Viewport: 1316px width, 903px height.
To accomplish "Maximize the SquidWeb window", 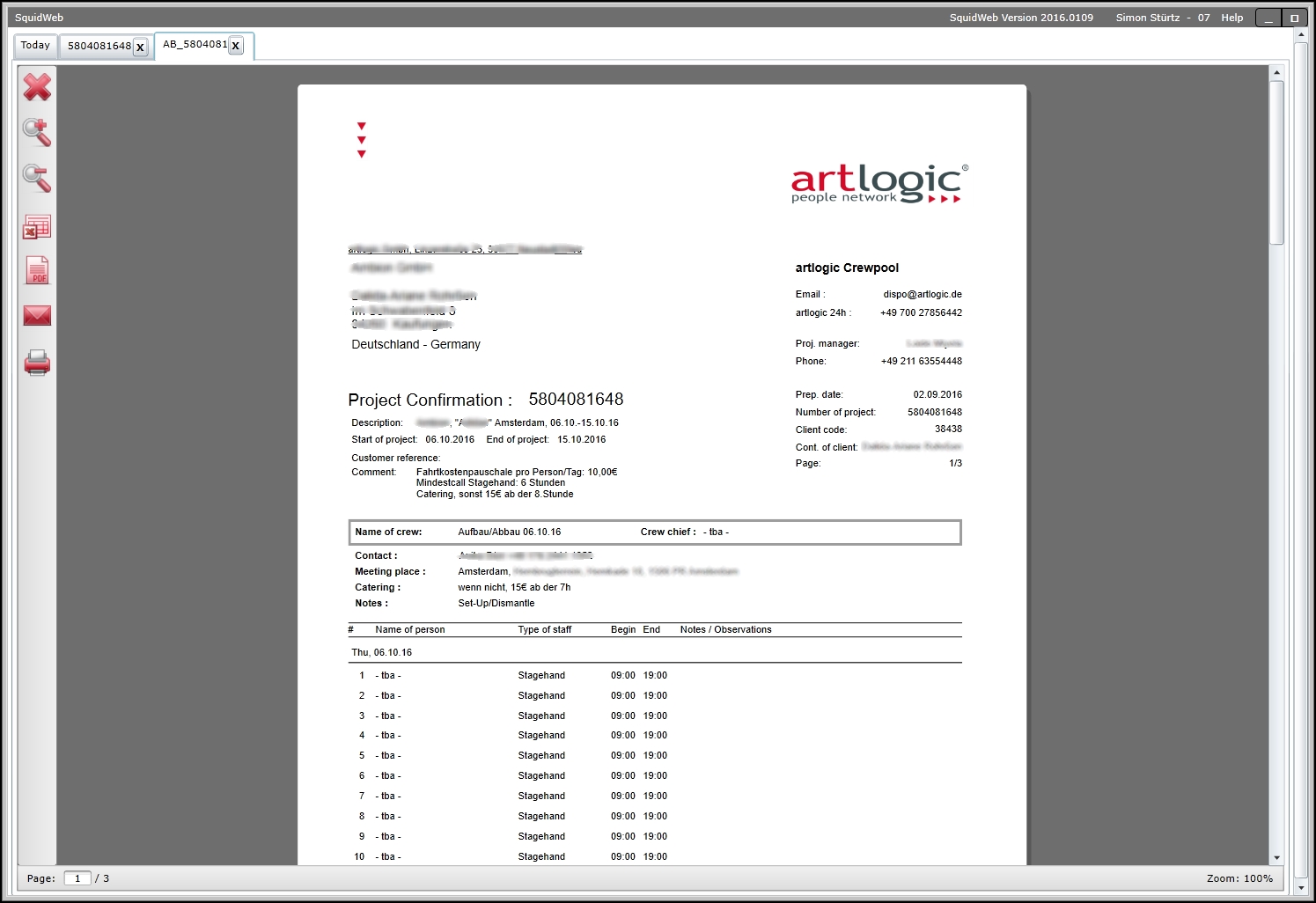I will tap(1294, 17).
